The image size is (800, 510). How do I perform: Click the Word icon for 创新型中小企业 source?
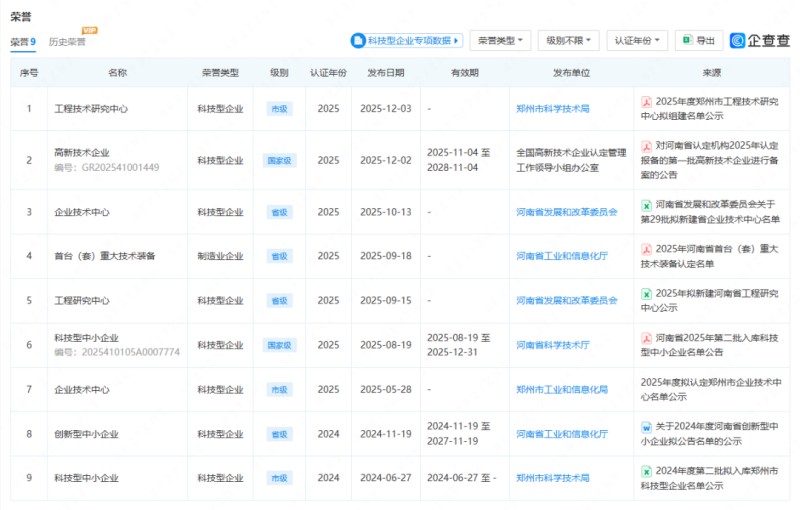tap(647, 427)
